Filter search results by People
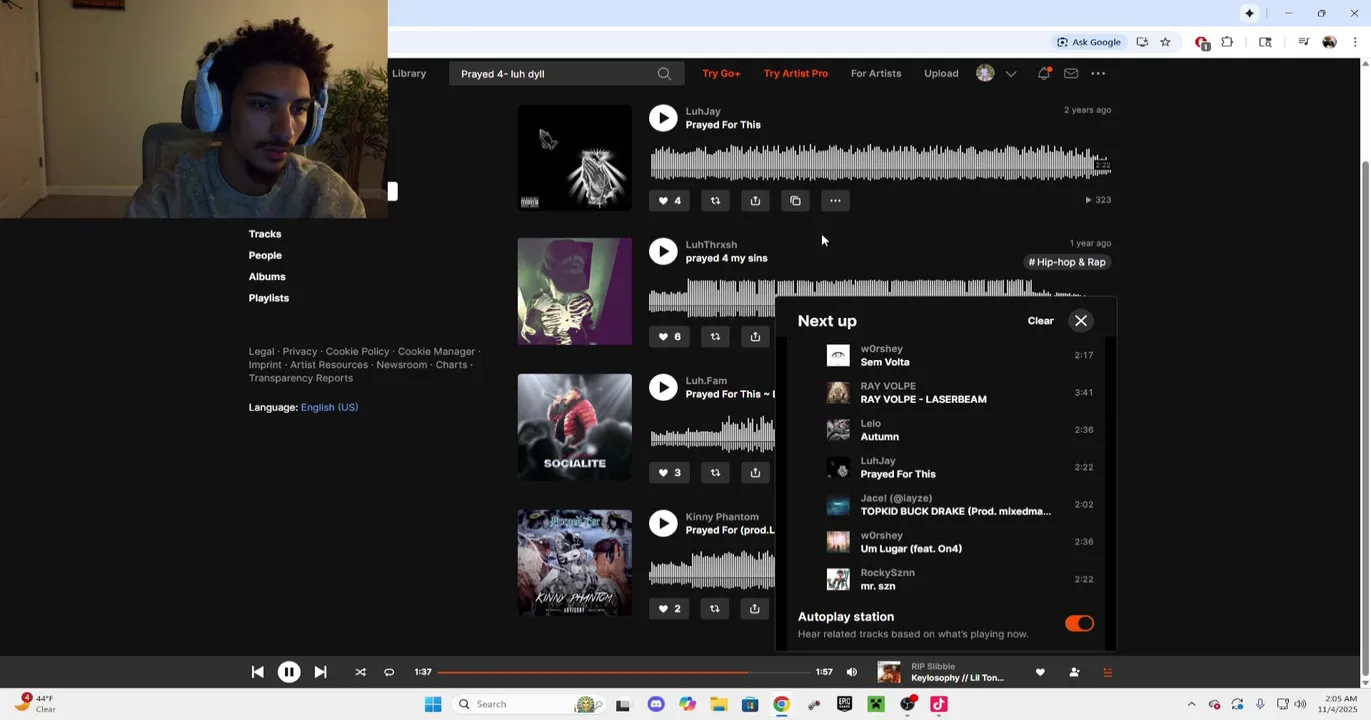Viewport: 1371px width, 720px height. pyautogui.click(x=265, y=255)
